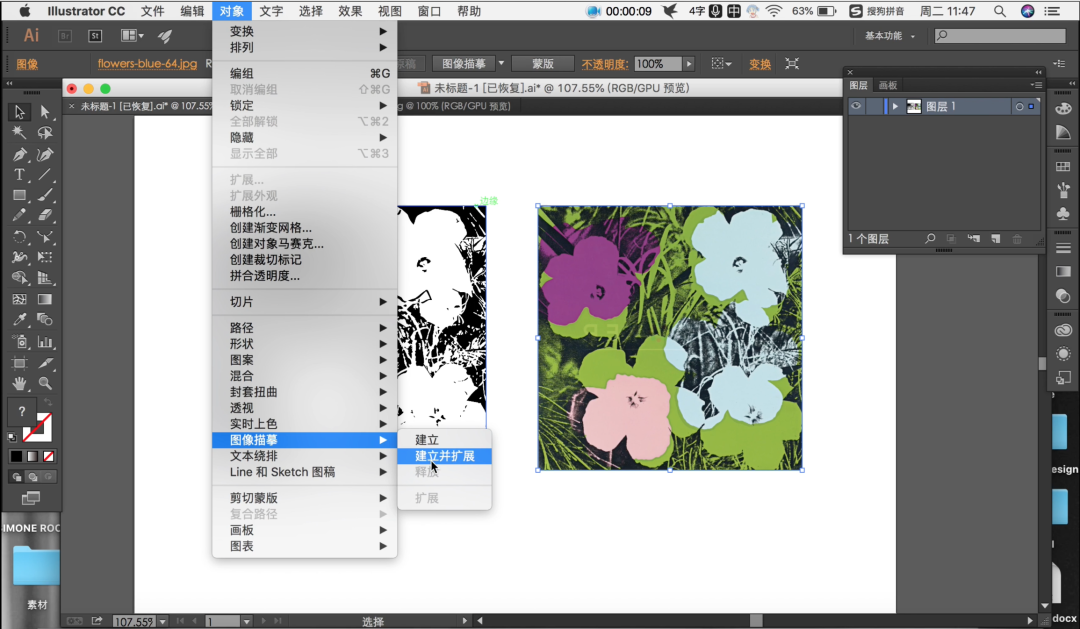Select the Pen tool

(x=19, y=154)
